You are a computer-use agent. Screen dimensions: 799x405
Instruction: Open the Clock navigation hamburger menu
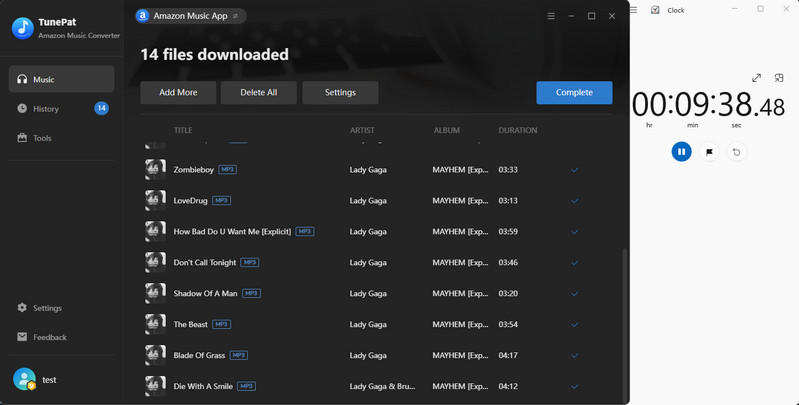point(633,10)
